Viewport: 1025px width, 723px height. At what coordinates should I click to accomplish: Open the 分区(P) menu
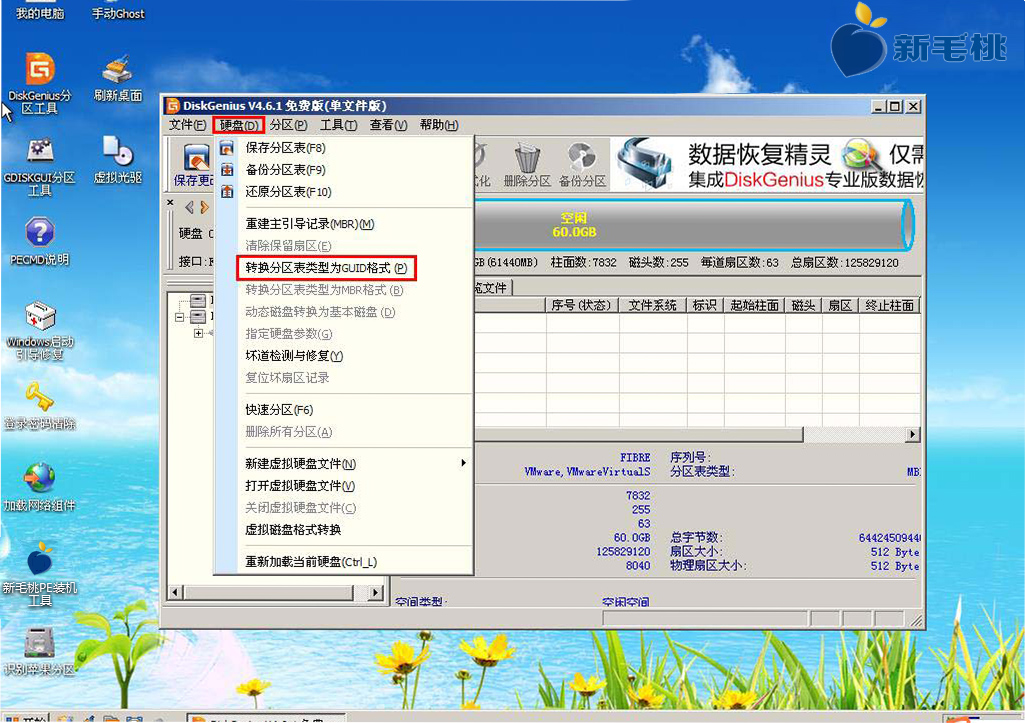click(x=288, y=125)
